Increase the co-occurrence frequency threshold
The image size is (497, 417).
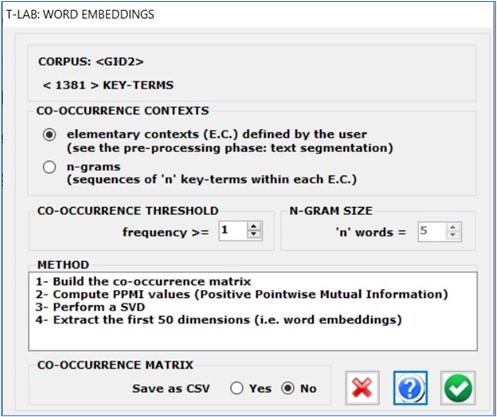tap(254, 226)
